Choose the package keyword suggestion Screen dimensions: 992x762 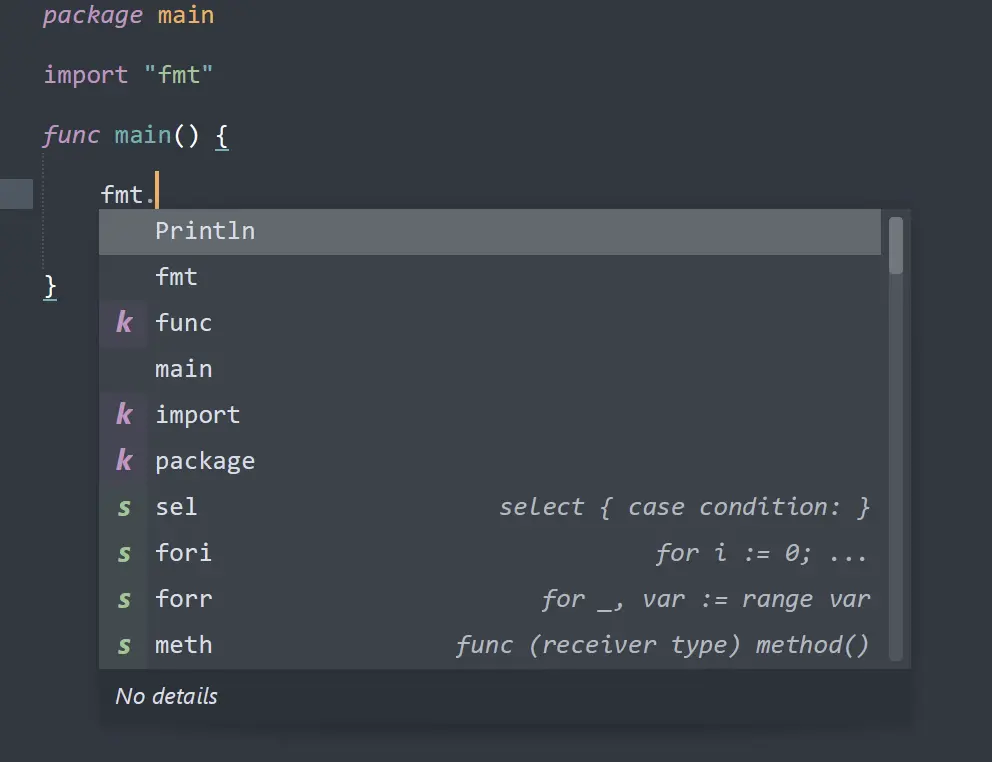pyautogui.click(x=205, y=461)
